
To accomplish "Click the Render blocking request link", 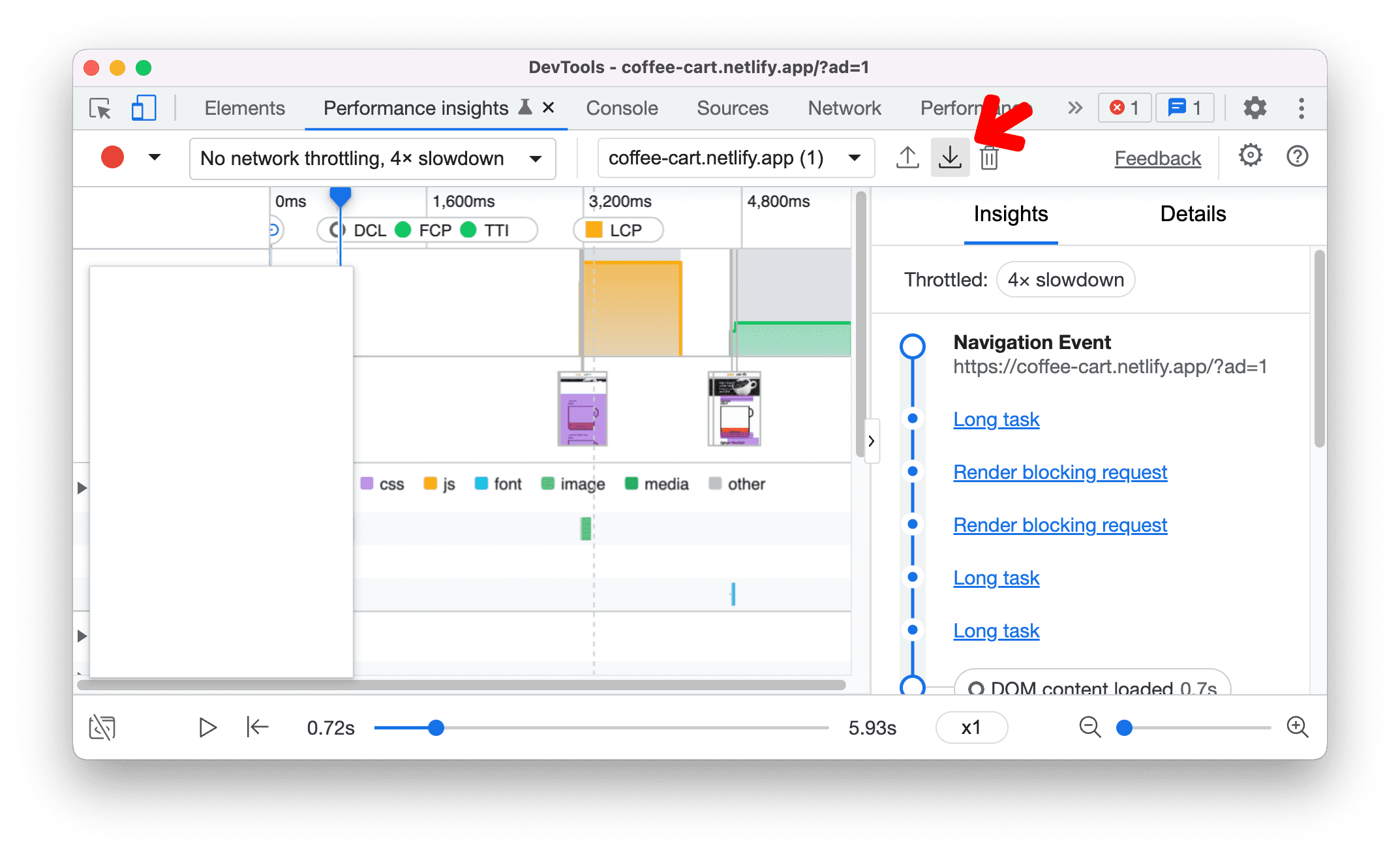I will 1060,472.
